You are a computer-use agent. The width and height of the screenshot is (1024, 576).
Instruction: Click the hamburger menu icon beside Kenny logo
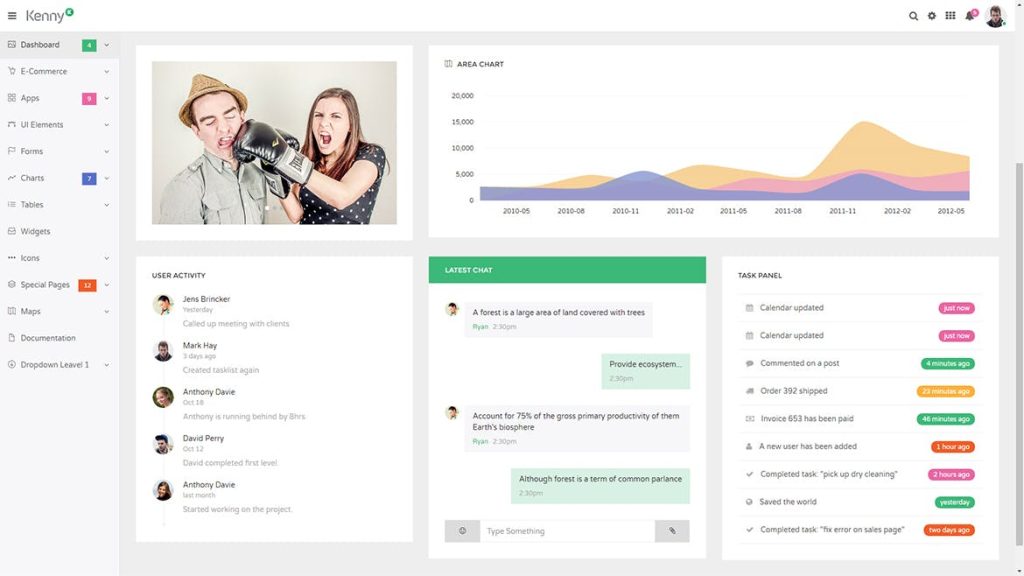point(12,16)
